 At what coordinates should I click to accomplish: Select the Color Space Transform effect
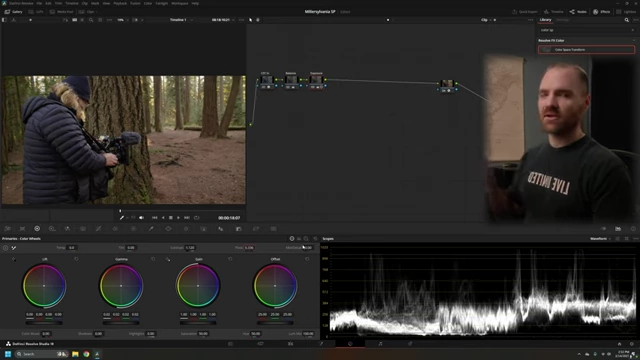click(x=586, y=50)
